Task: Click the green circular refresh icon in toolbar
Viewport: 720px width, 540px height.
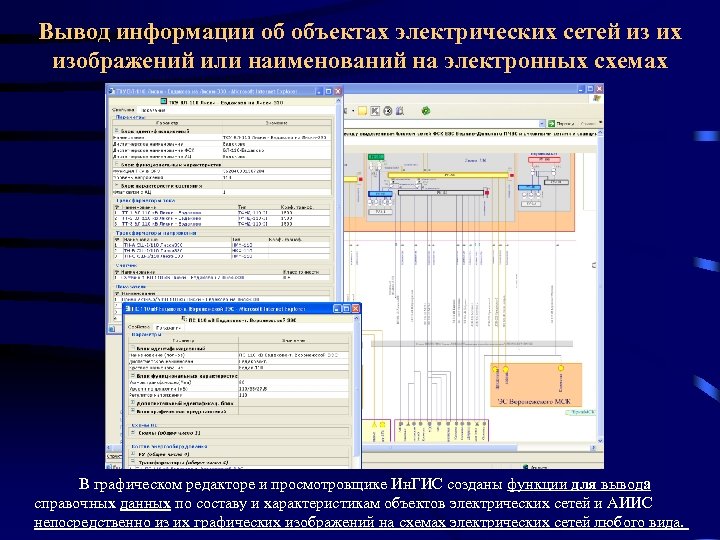Action: [x=426, y=111]
